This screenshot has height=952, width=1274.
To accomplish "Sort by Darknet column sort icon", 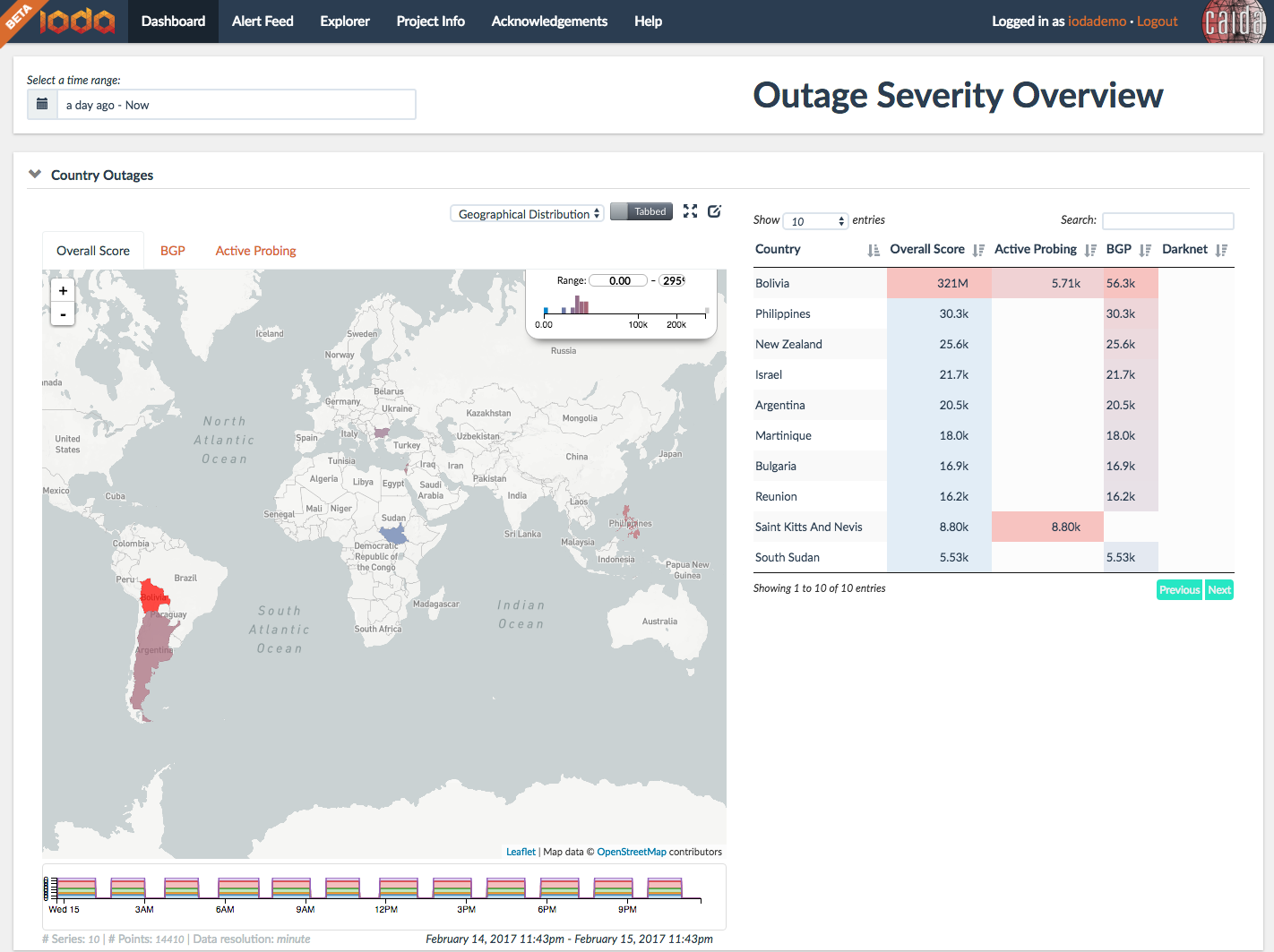I will 1222,250.
